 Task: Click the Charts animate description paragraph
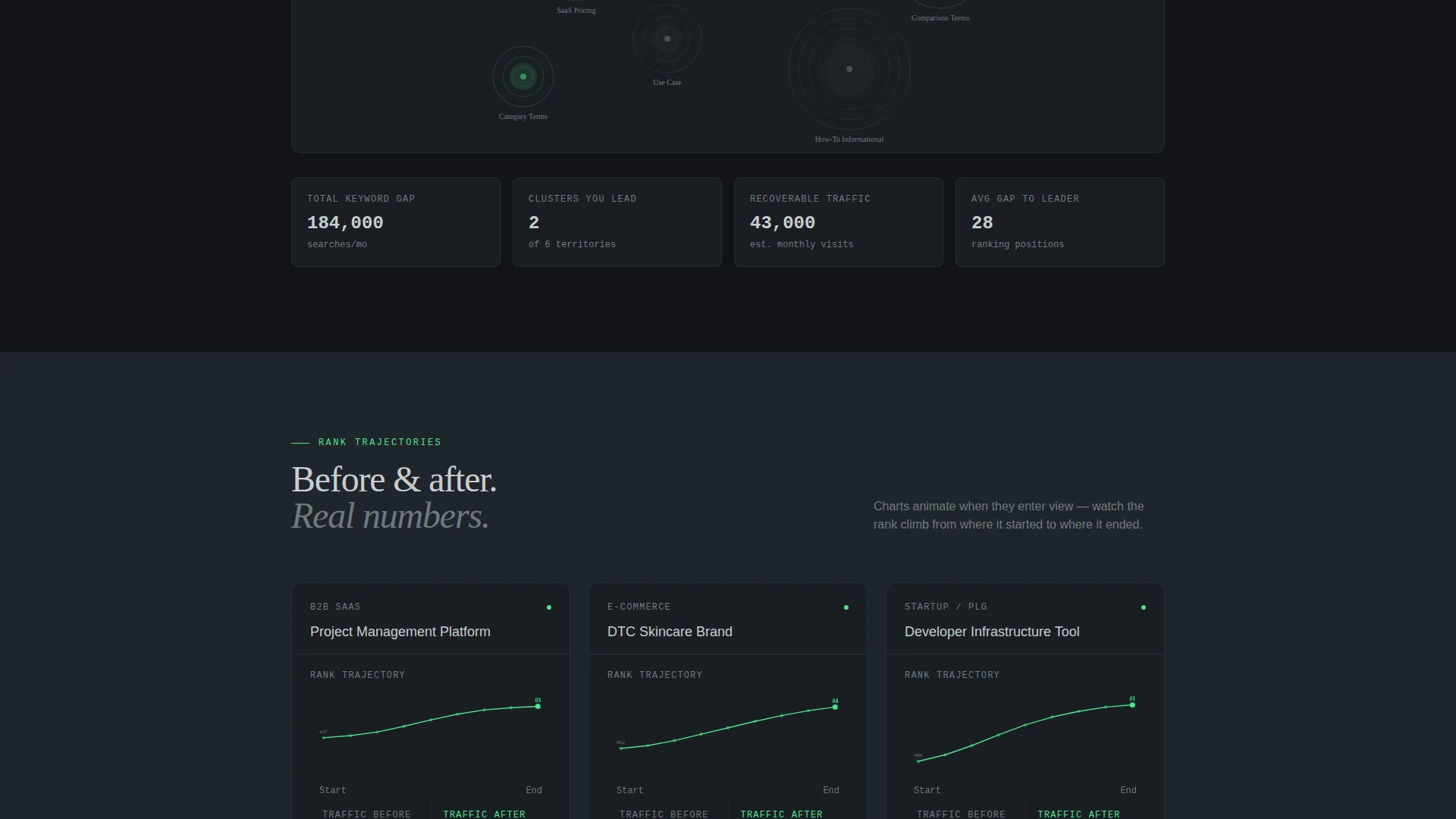click(x=1009, y=516)
